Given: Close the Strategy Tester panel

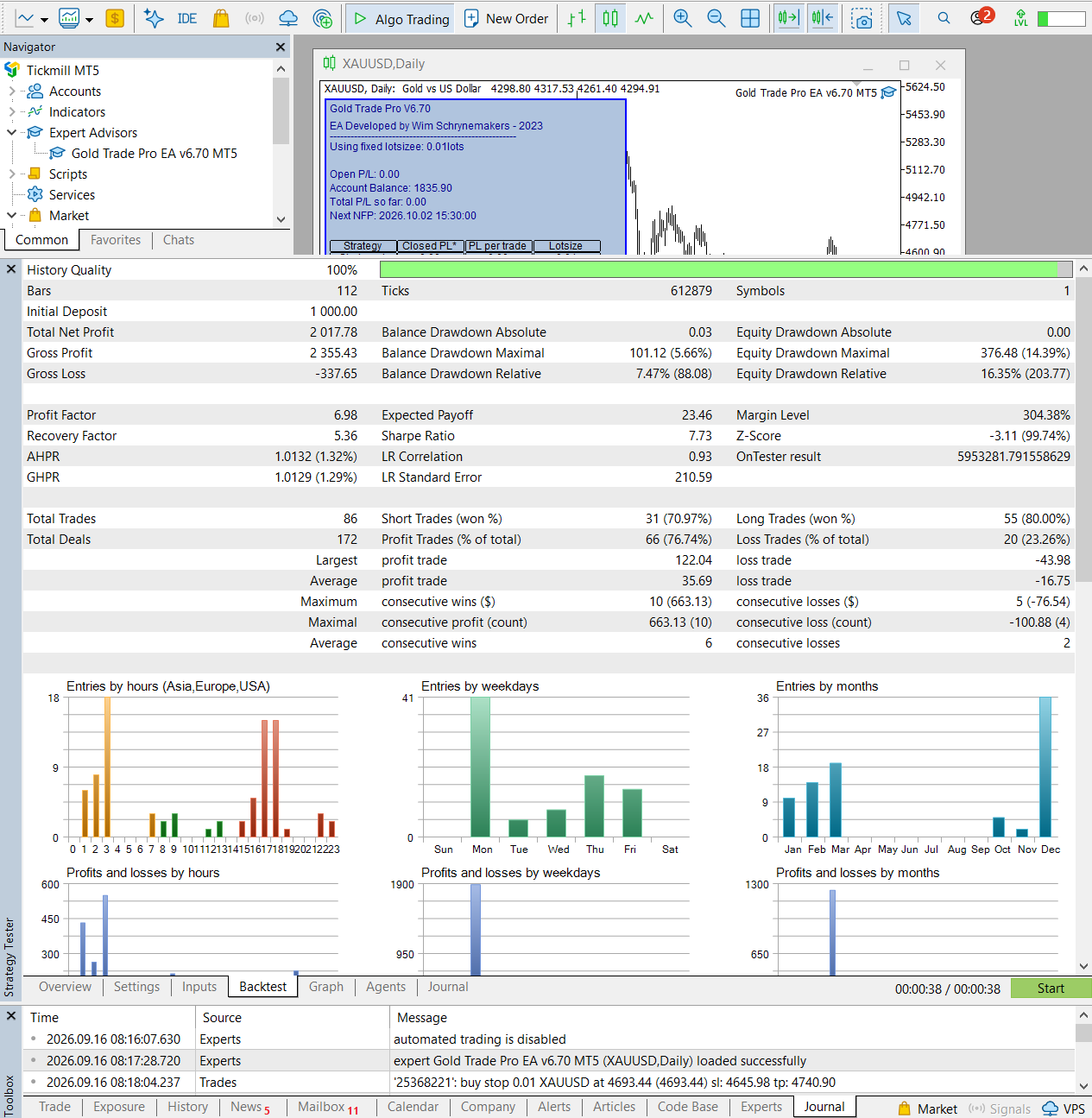Looking at the screenshot, I should pyautogui.click(x=11, y=269).
